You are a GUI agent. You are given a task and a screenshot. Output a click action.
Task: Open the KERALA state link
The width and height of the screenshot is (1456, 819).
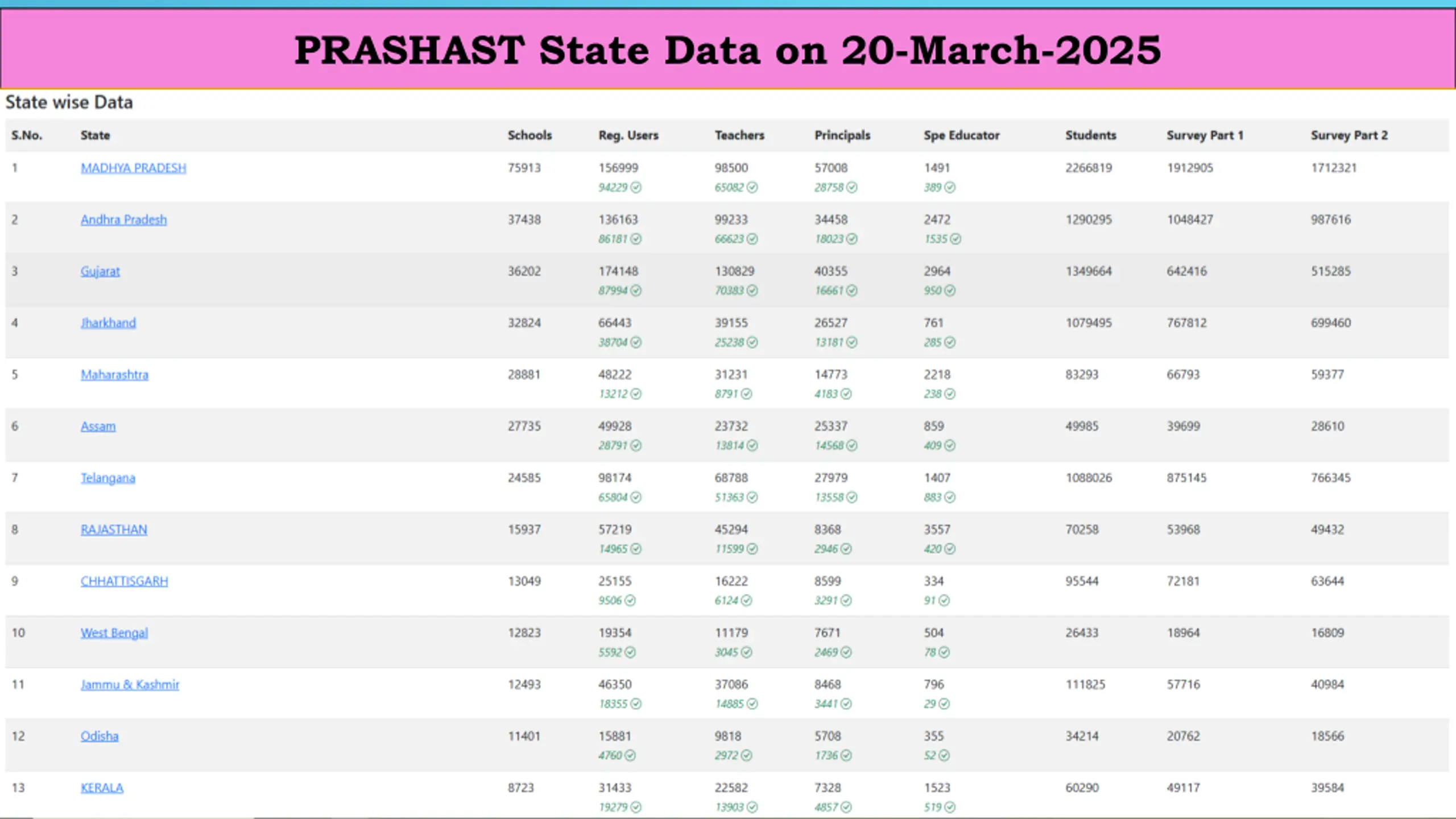click(102, 788)
